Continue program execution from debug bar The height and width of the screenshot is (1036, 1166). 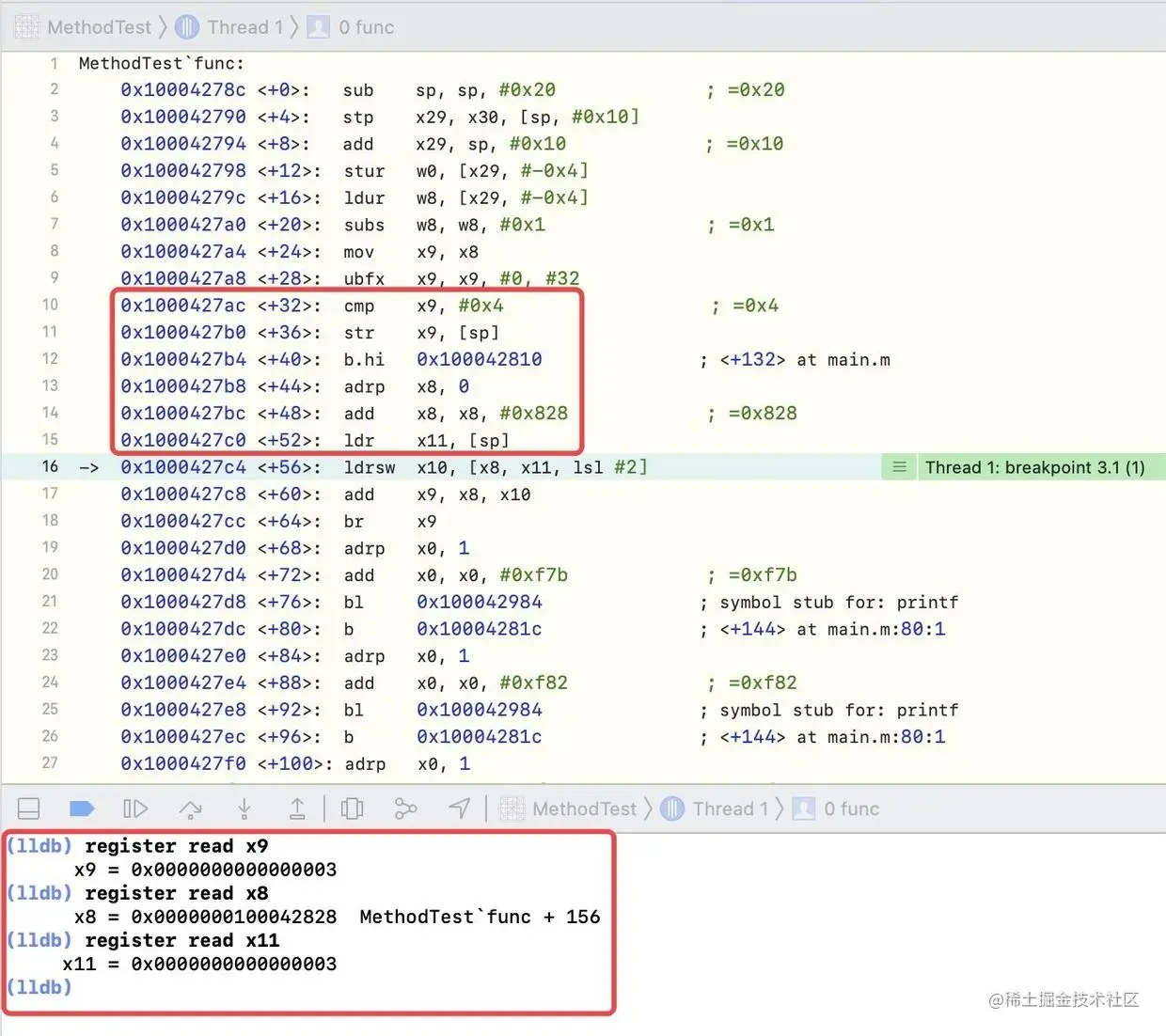pos(135,808)
